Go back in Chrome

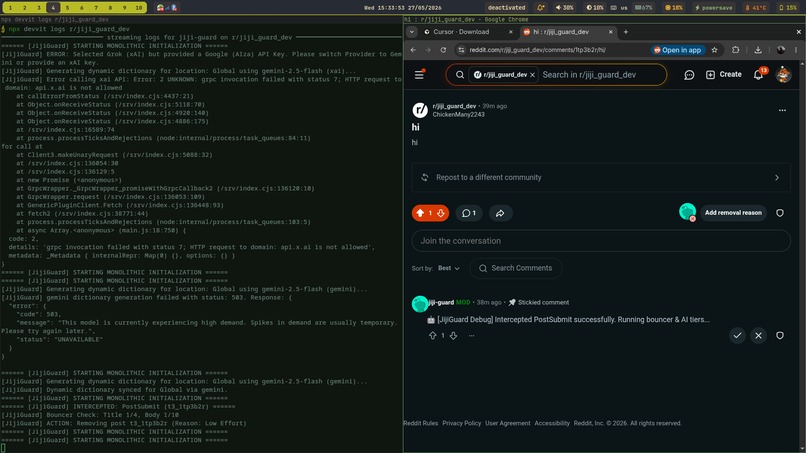(x=413, y=50)
